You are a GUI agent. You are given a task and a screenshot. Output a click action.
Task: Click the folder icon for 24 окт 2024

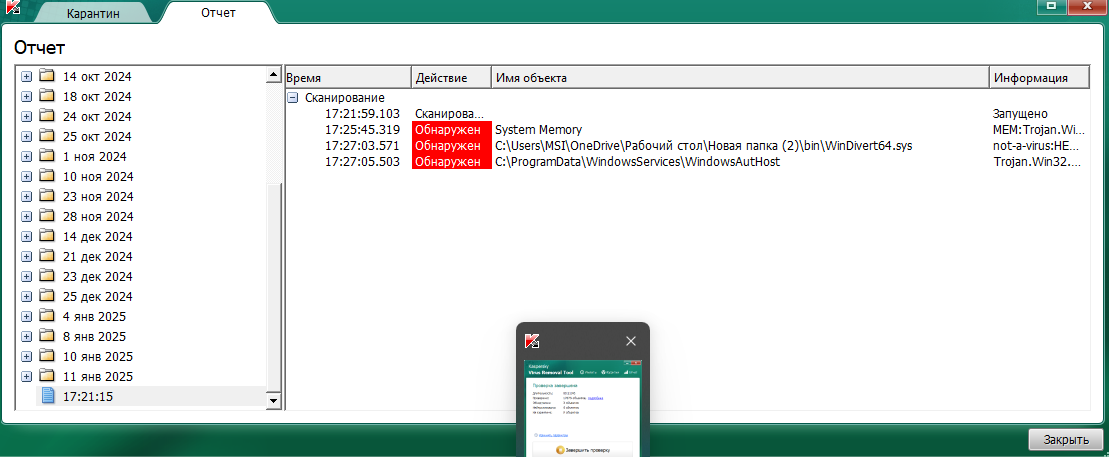[x=47, y=115]
